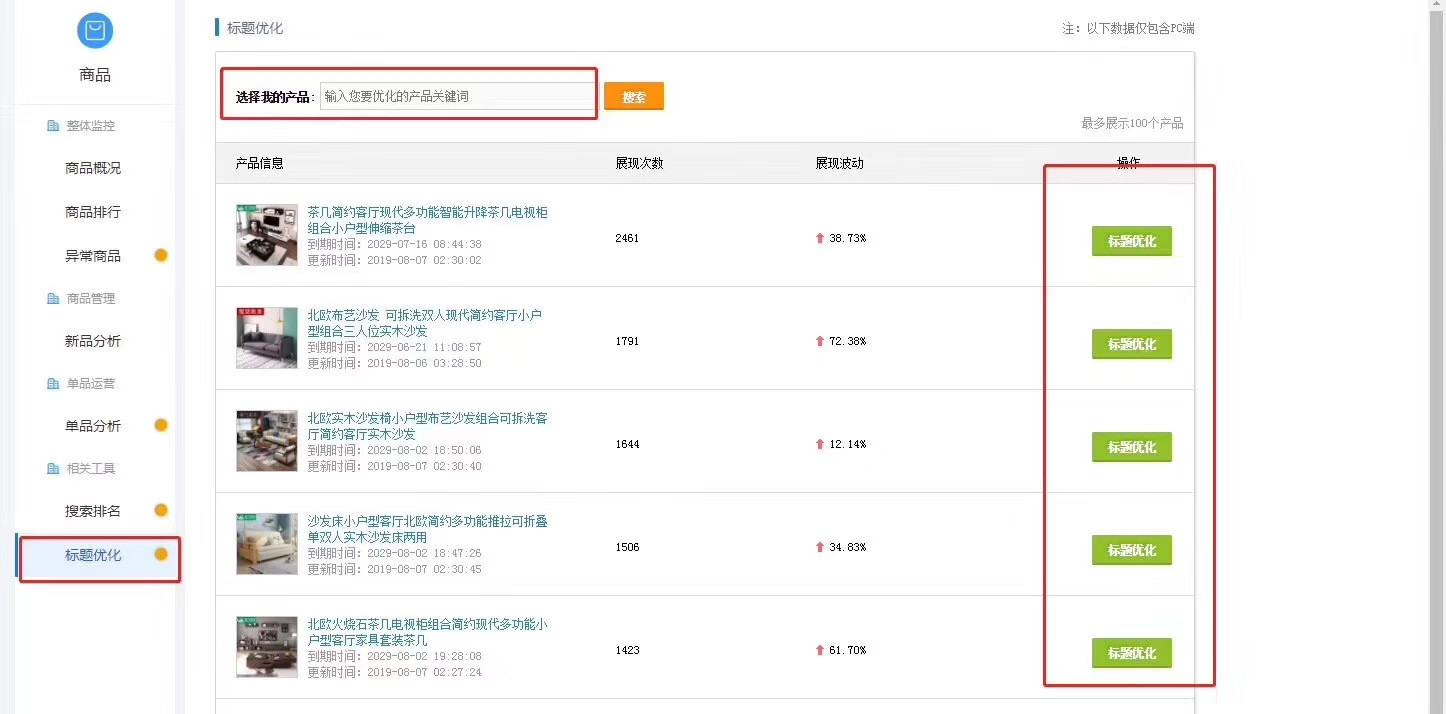
Task: Click the 展现波动 column header
Action: 839,163
